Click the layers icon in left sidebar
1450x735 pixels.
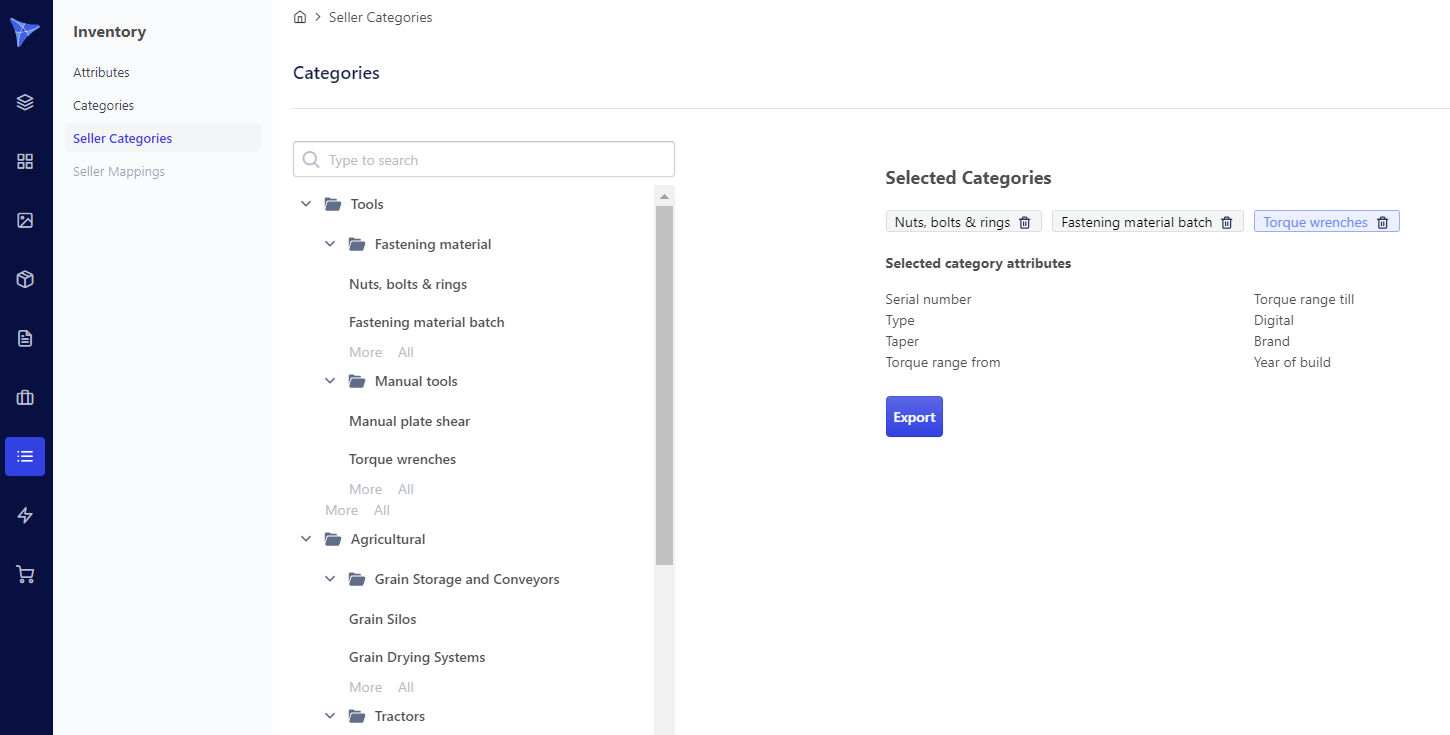click(25, 102)
